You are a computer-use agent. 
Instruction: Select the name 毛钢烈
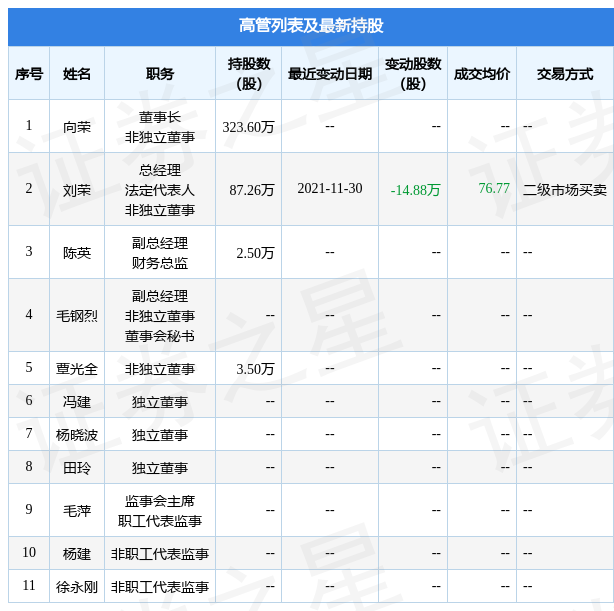[77, 316]
